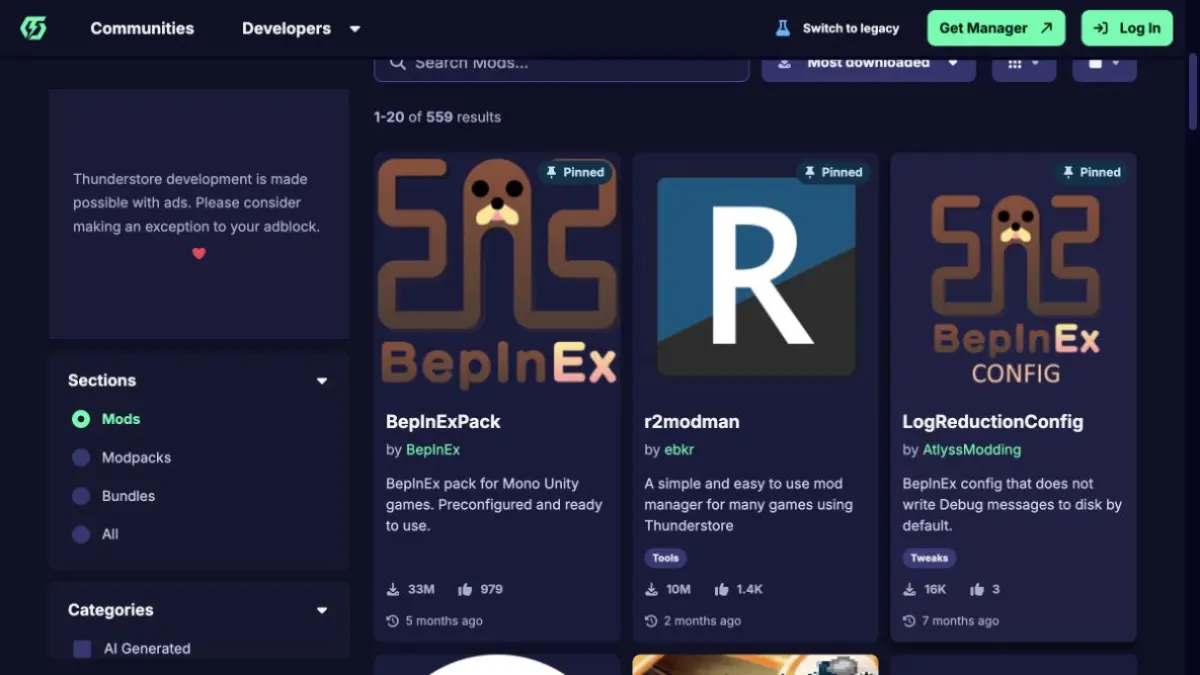Select the All section radio
Viewport: 1200px width, 675px height.
(x=81, y=534)
